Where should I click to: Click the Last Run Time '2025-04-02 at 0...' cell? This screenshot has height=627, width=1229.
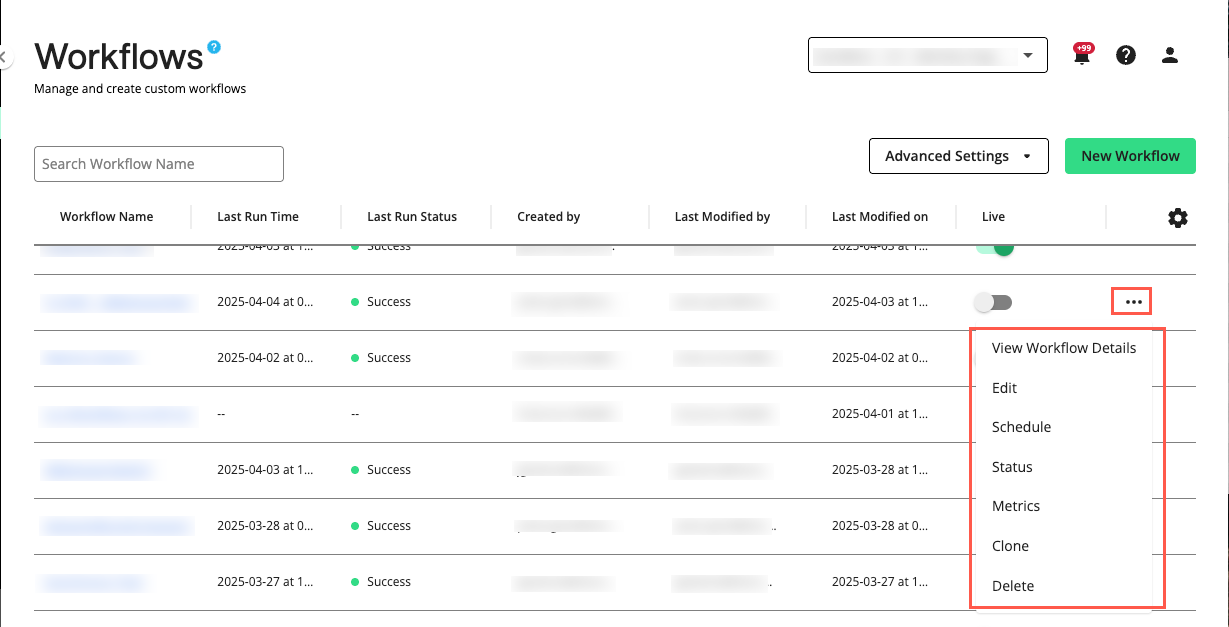265,358
